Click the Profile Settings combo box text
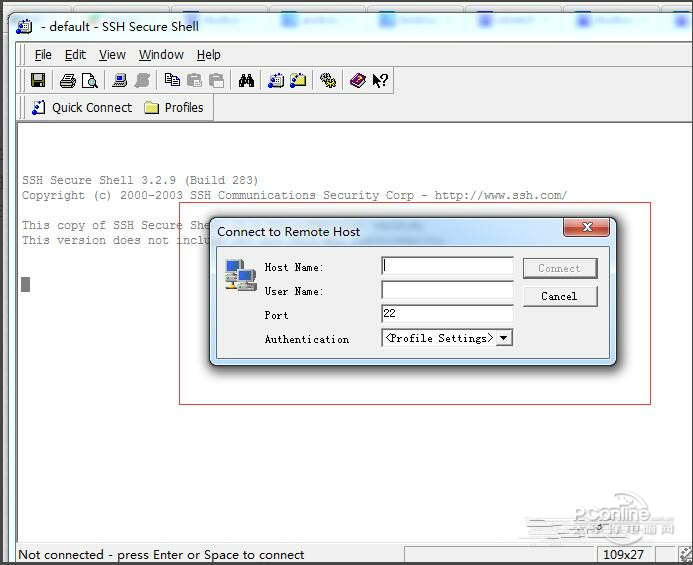The width and height of the screenshot is (693, 565). click(x=439, y=338)
